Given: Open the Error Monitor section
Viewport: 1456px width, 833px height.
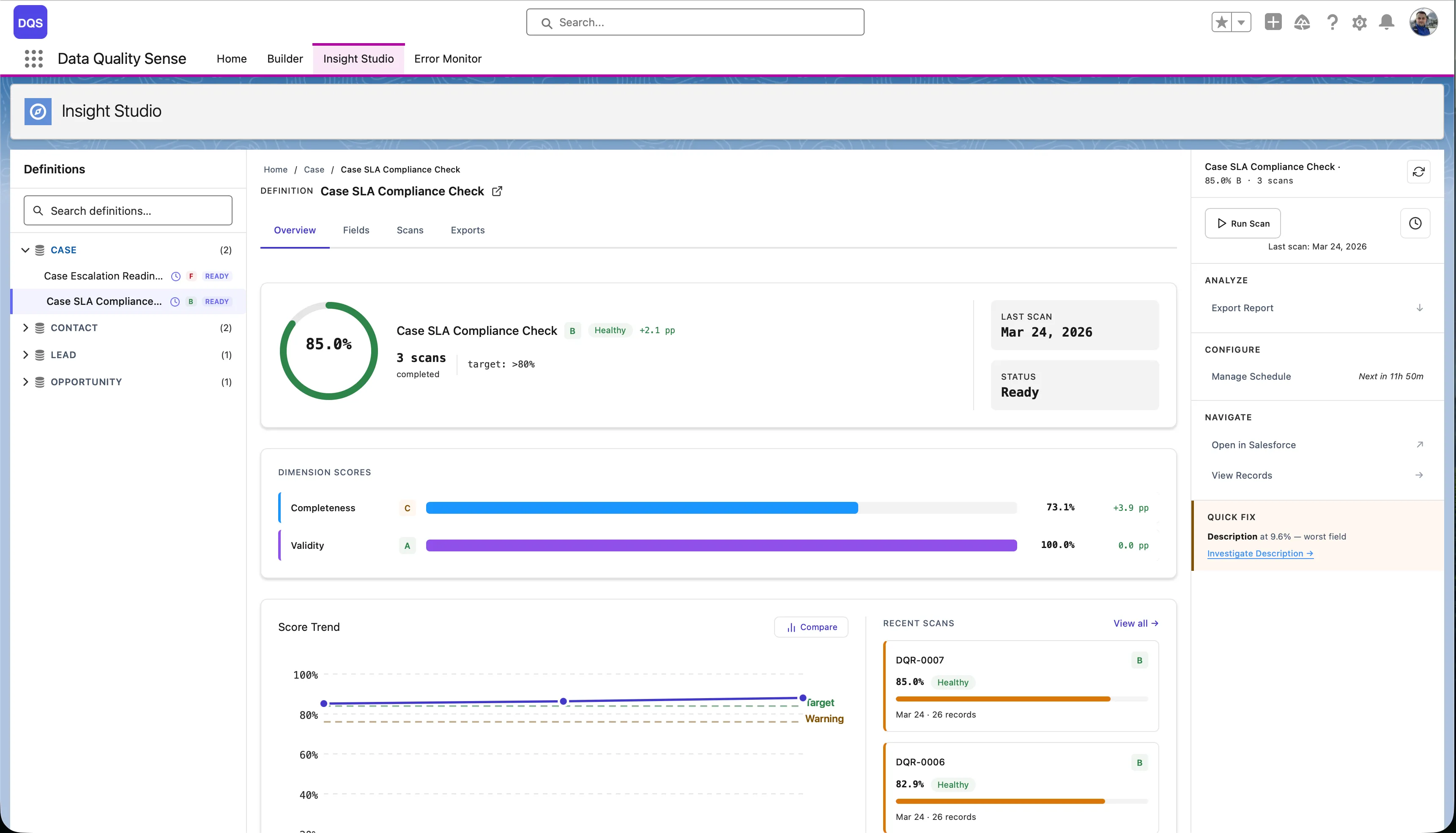Looking at the screenshot, I should point(448,58).
